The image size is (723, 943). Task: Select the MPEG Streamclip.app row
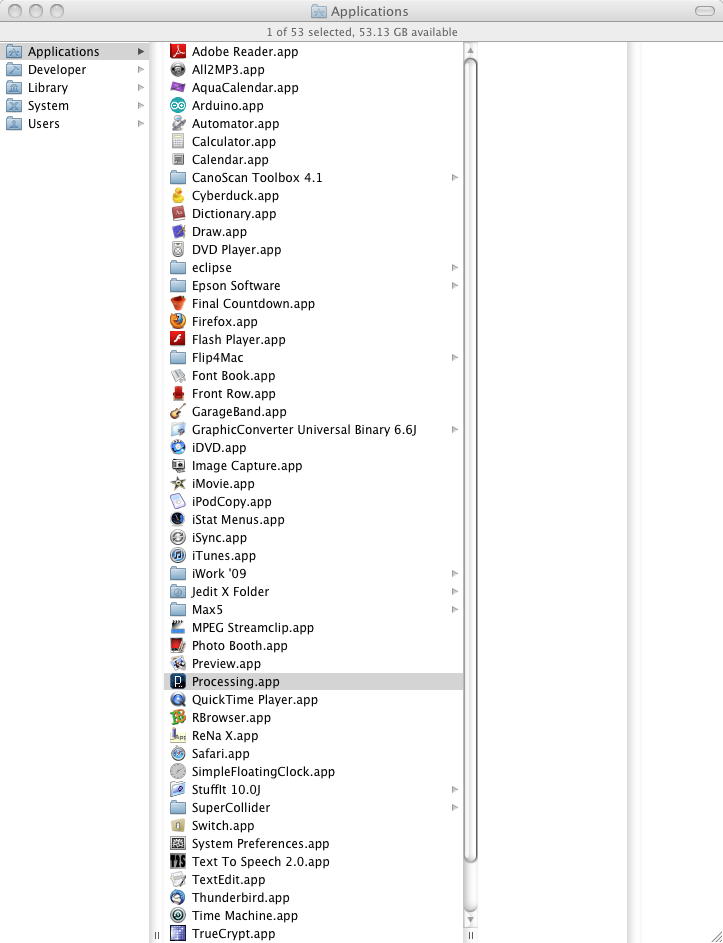[x=313, y=627]
